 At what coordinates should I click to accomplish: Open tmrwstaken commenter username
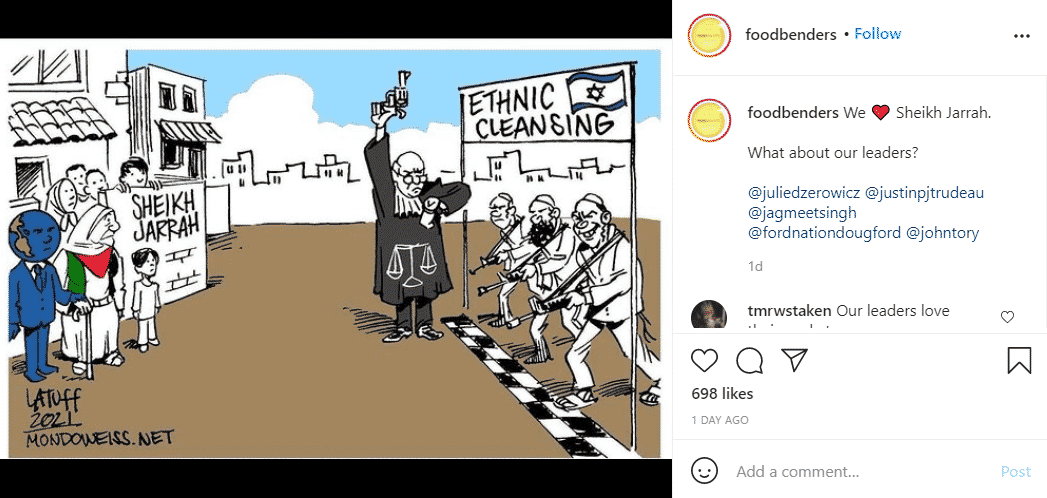[789, 311]
